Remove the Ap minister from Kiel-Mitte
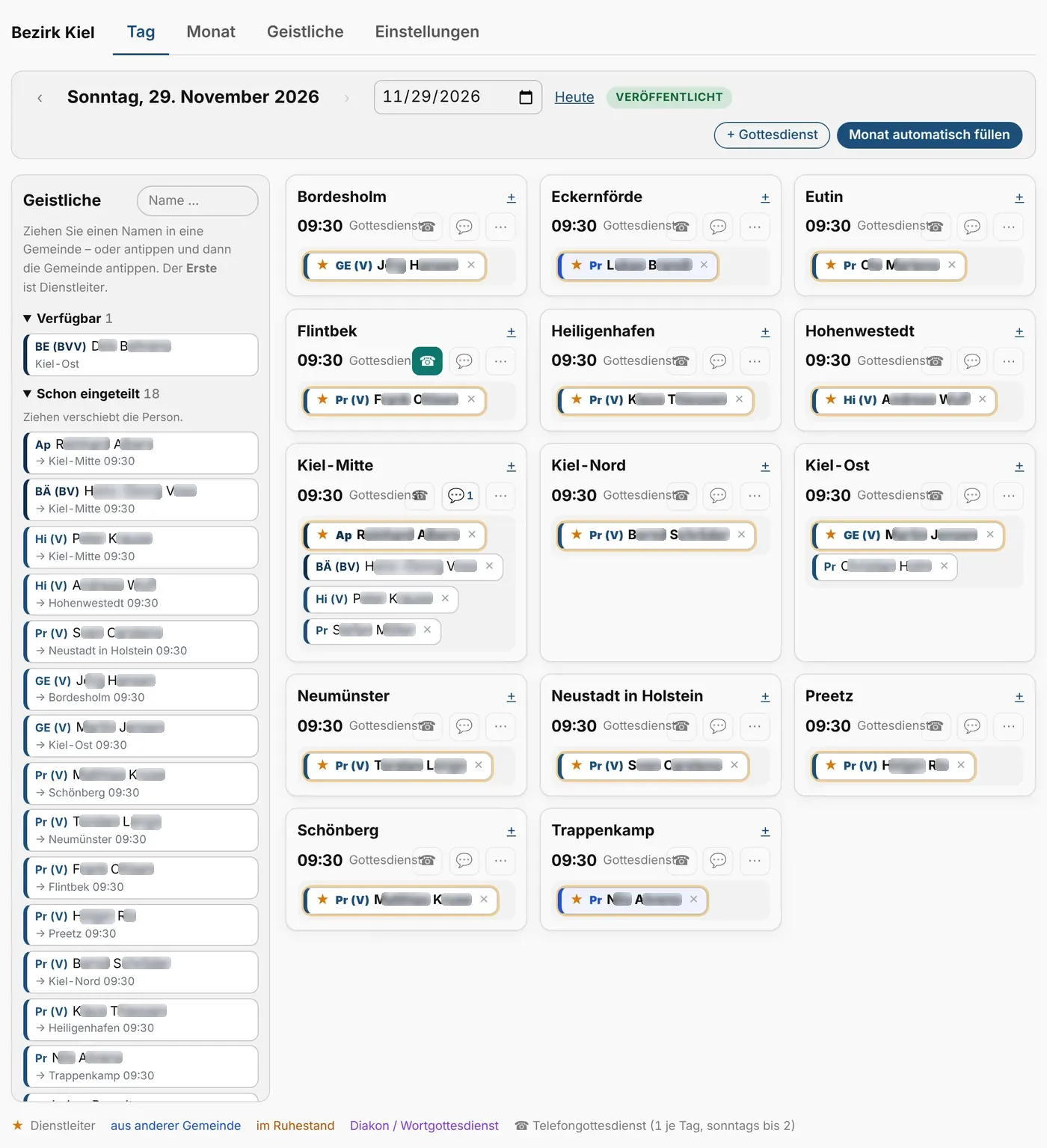This screenshot has width=1047, height=1148. [472, 535]
